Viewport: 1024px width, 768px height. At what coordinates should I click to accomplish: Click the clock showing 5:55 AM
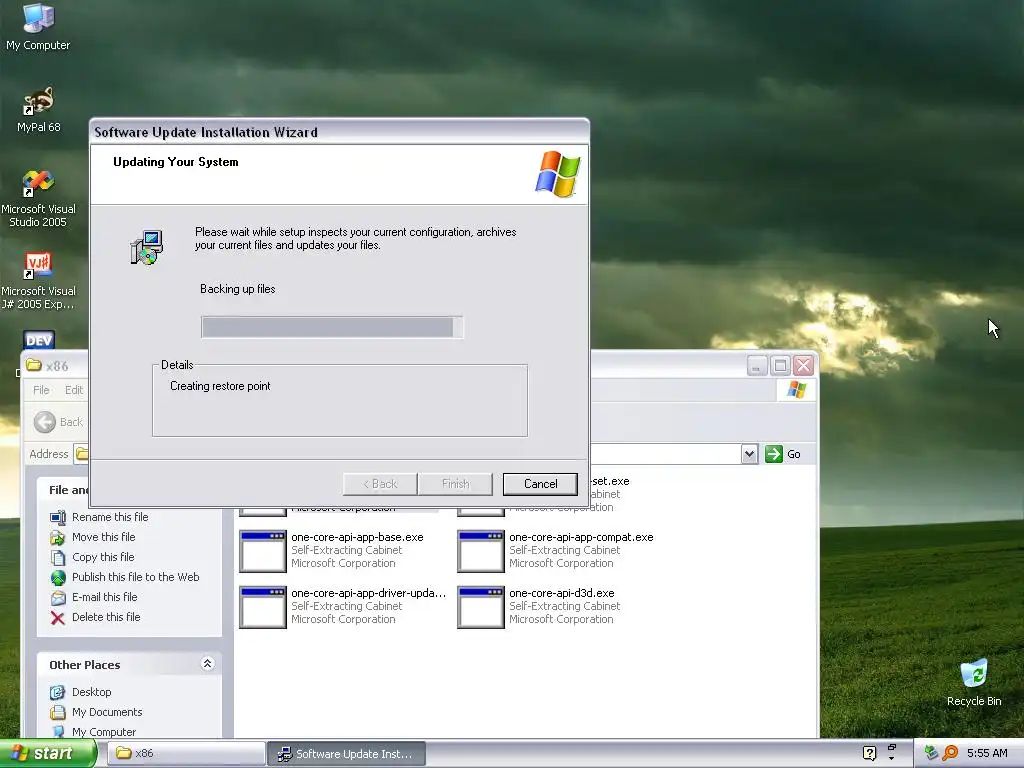[987, 753]
